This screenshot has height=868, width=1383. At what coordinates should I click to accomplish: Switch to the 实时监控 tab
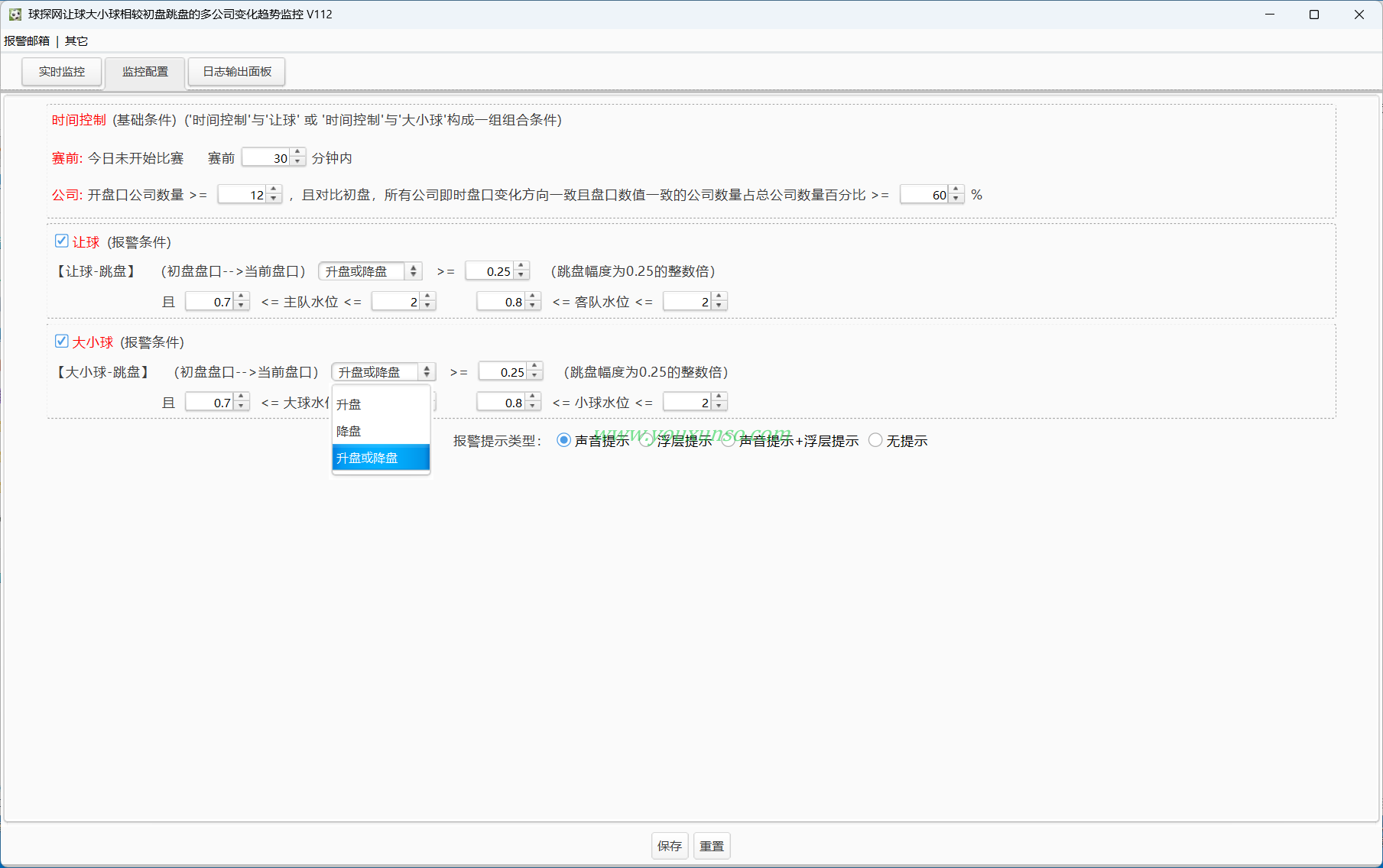(x=62, y=72)
